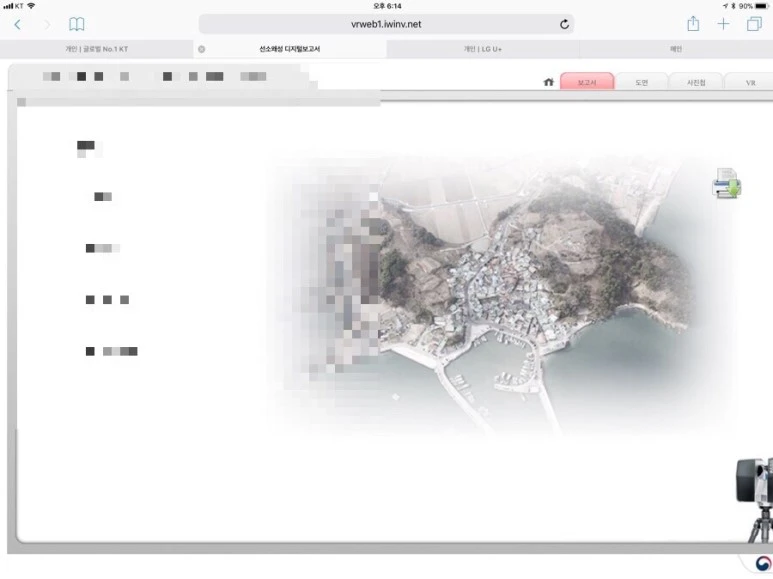Open the Safari share sheet icon
This screenshot has width=773, height=579.
click(693, 23)
